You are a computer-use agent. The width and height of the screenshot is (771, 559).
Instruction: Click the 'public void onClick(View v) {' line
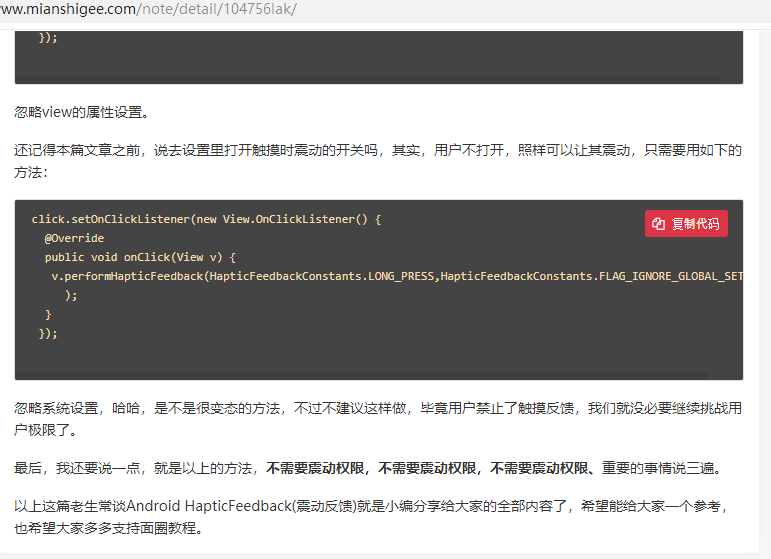tap(140, 258)
